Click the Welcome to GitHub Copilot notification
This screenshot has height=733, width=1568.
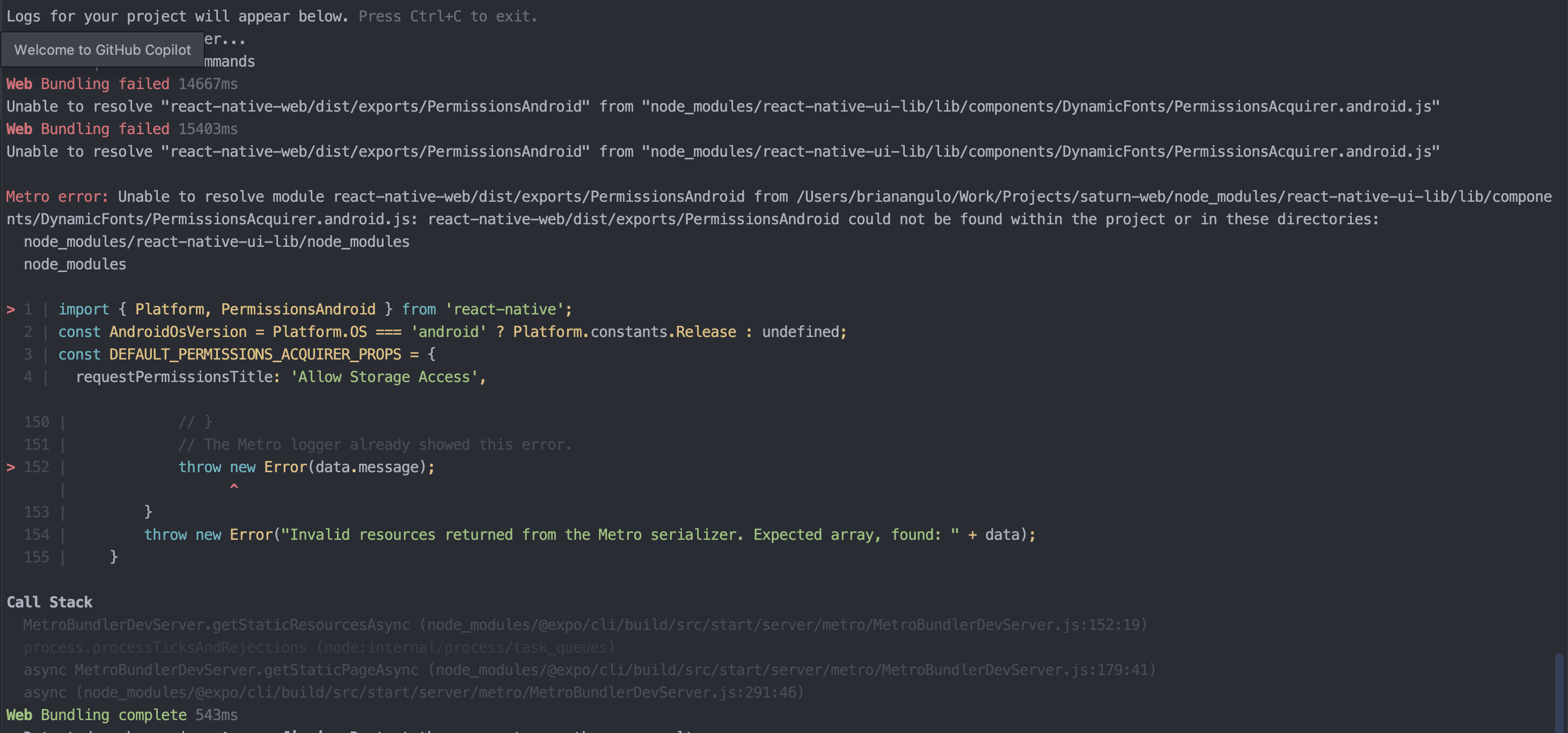coord(102,49)
